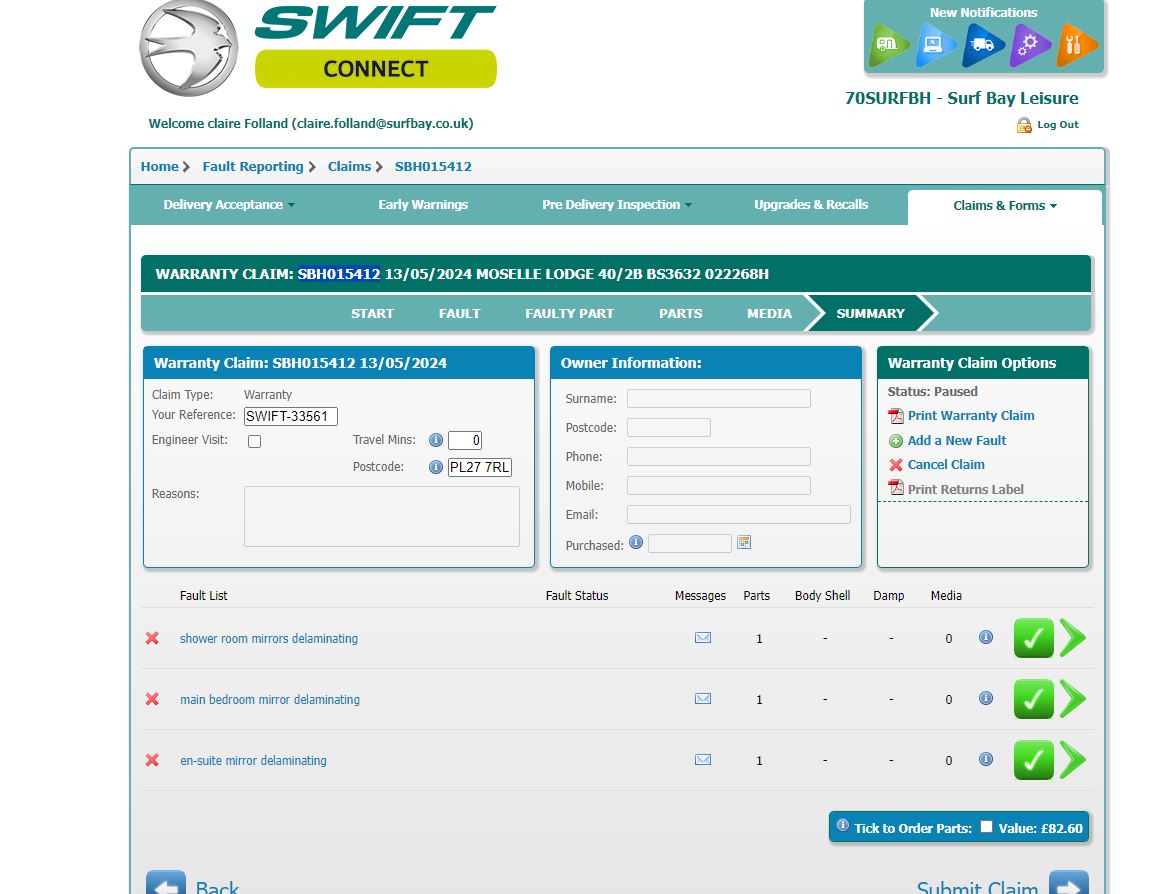Click the Reasons text area
The width and height of the screenshot is (1174, 894).
(381, 516)
